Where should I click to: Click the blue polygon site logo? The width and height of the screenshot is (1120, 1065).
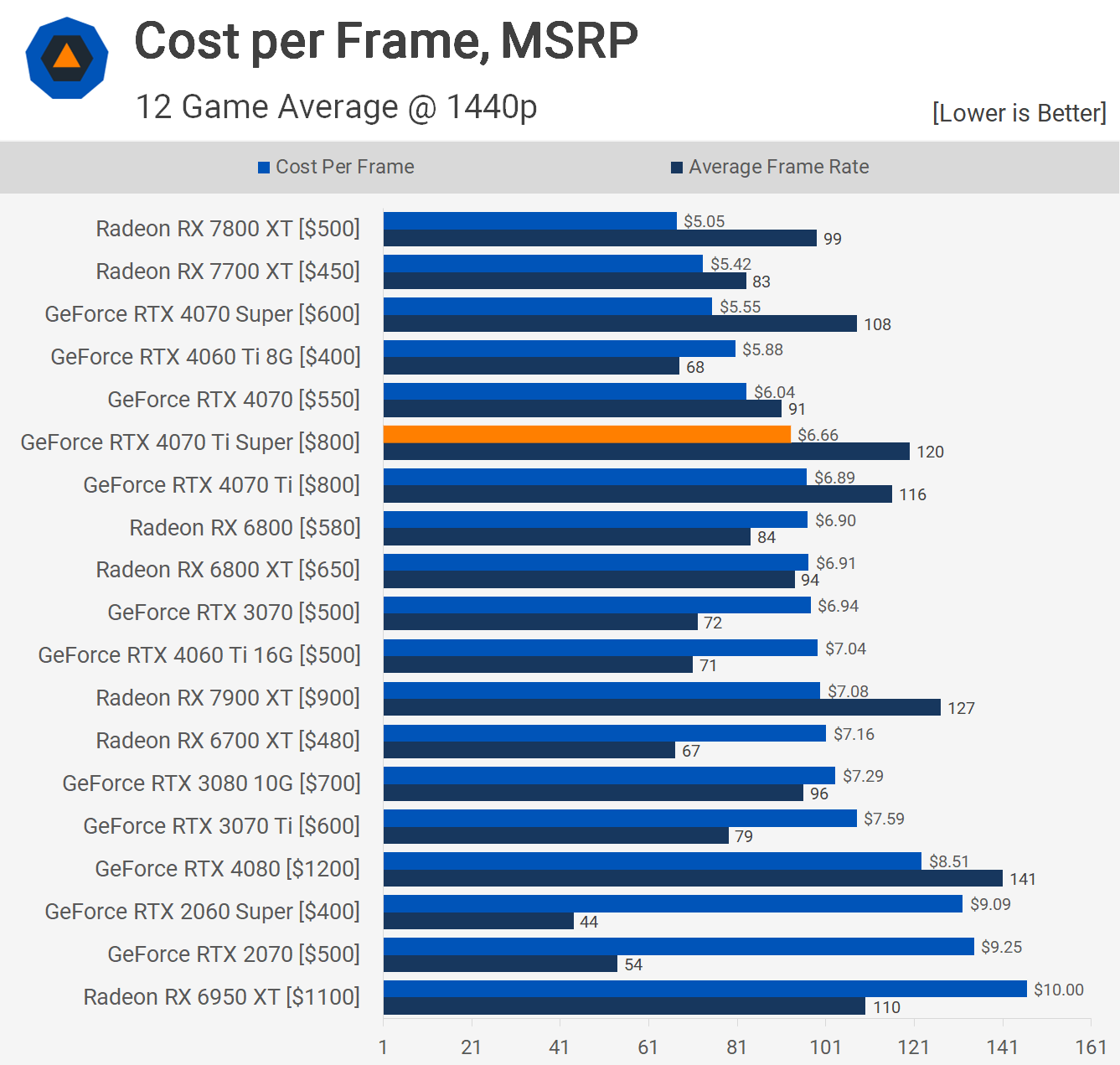pos(67,58)
